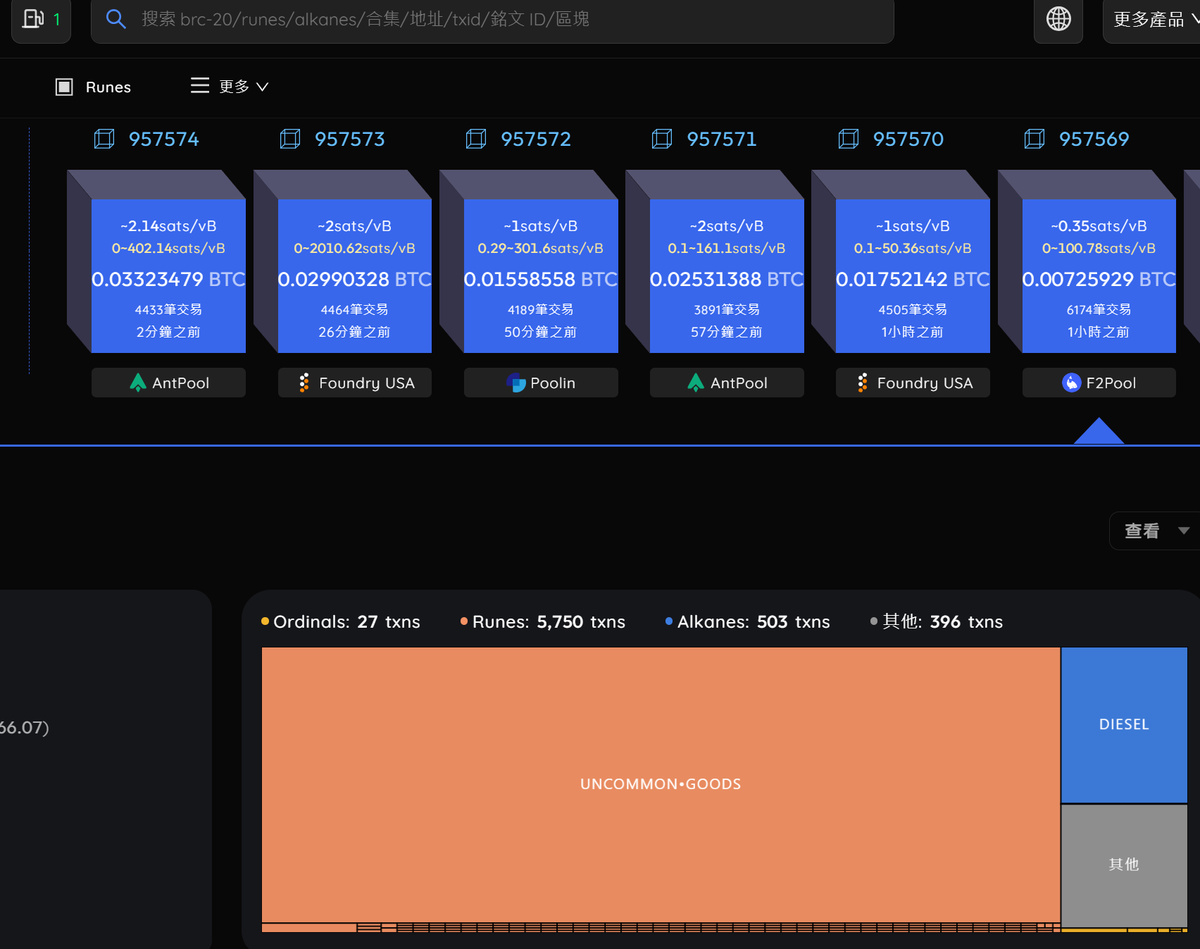Select the 0.01558558 BTC block cube
This screenshot has width=1200, height=949.
540,276
